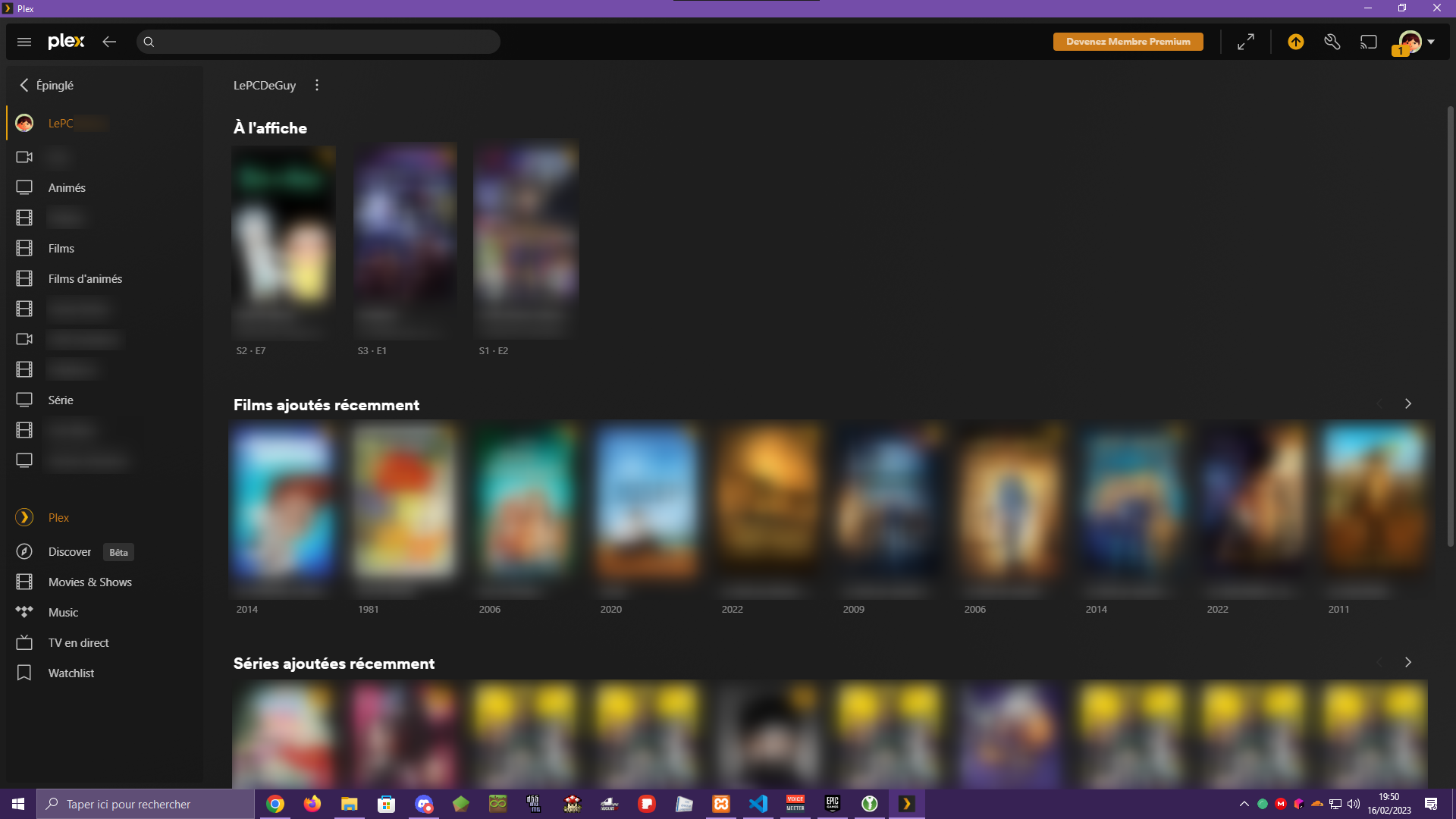This screenshot has height=819, width=1456.
Task: Open the volume control tray icon
Action: click(1354, 804)
